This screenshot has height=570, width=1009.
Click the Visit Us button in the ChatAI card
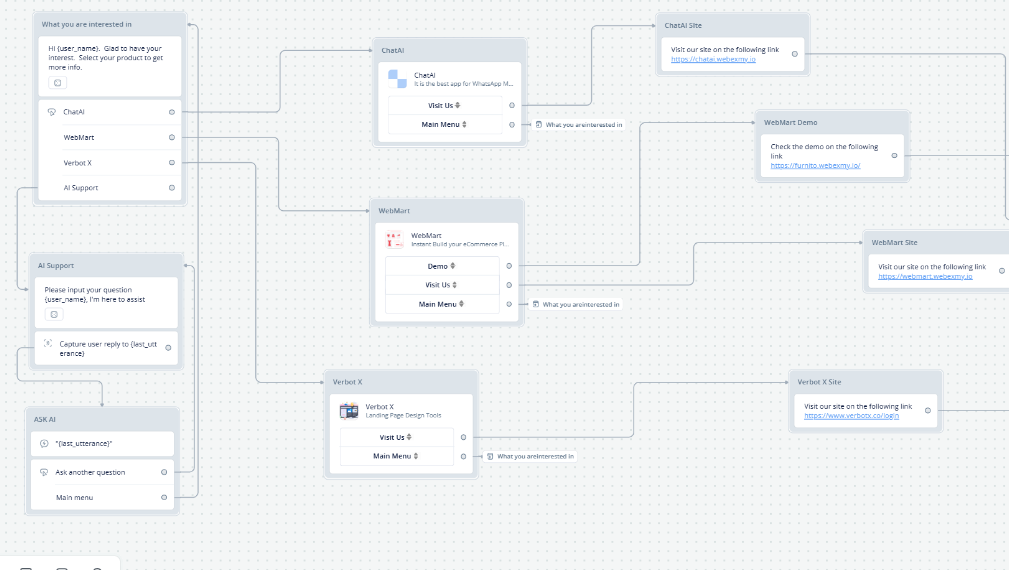[x=445, y=106]
